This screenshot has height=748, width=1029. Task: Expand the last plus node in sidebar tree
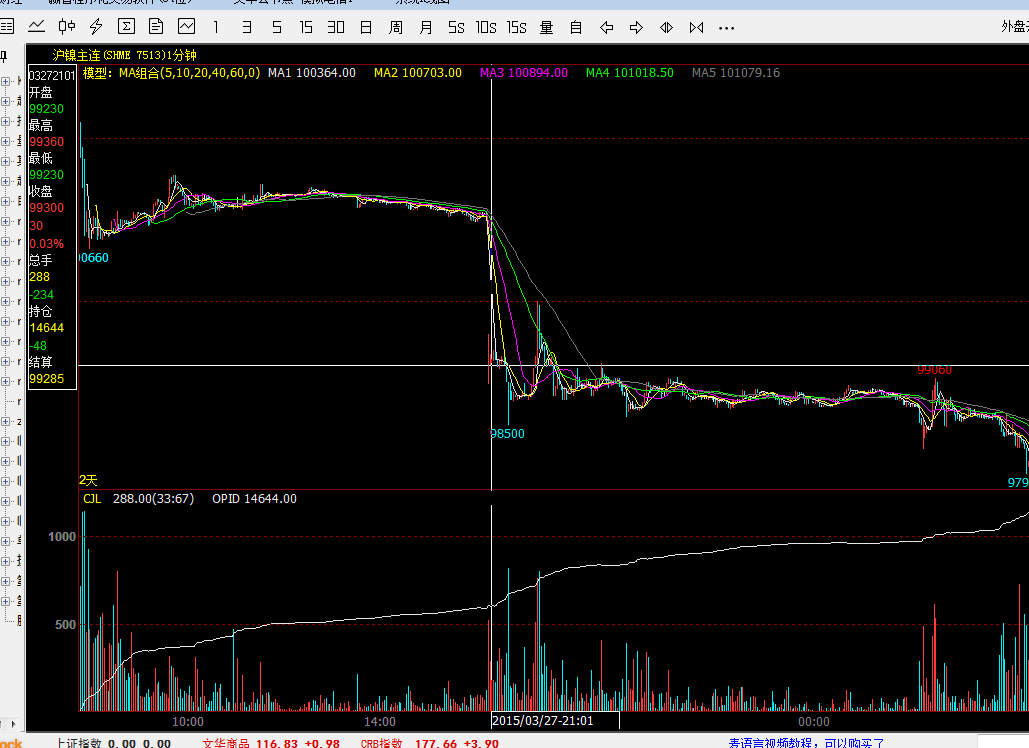click(6, 601)
